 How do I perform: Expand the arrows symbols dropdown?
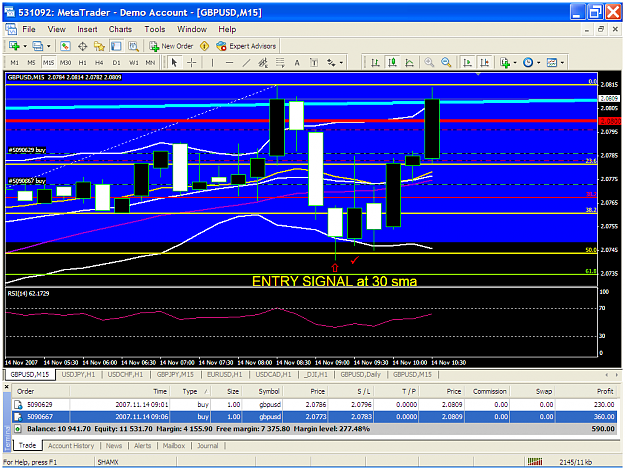(x=342, y=63)
